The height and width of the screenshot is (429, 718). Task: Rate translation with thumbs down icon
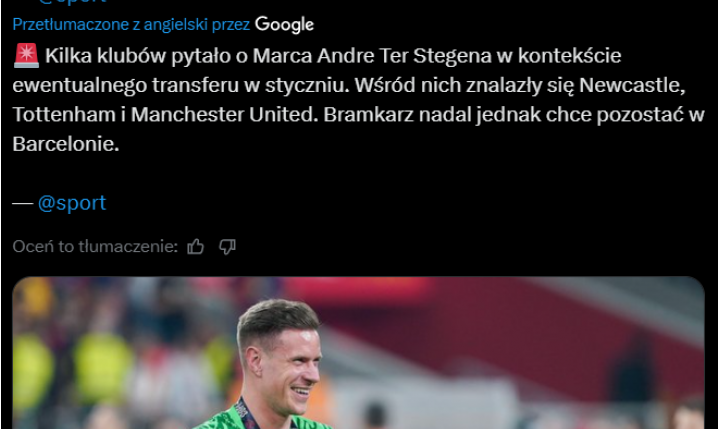click(227, 247)
